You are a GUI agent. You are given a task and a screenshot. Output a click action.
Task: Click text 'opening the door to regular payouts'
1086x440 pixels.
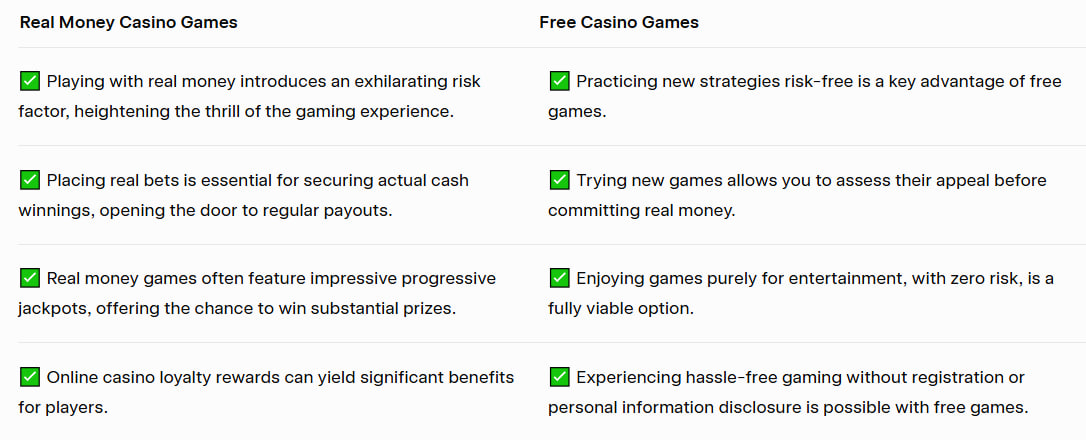[x=246, y=211]
